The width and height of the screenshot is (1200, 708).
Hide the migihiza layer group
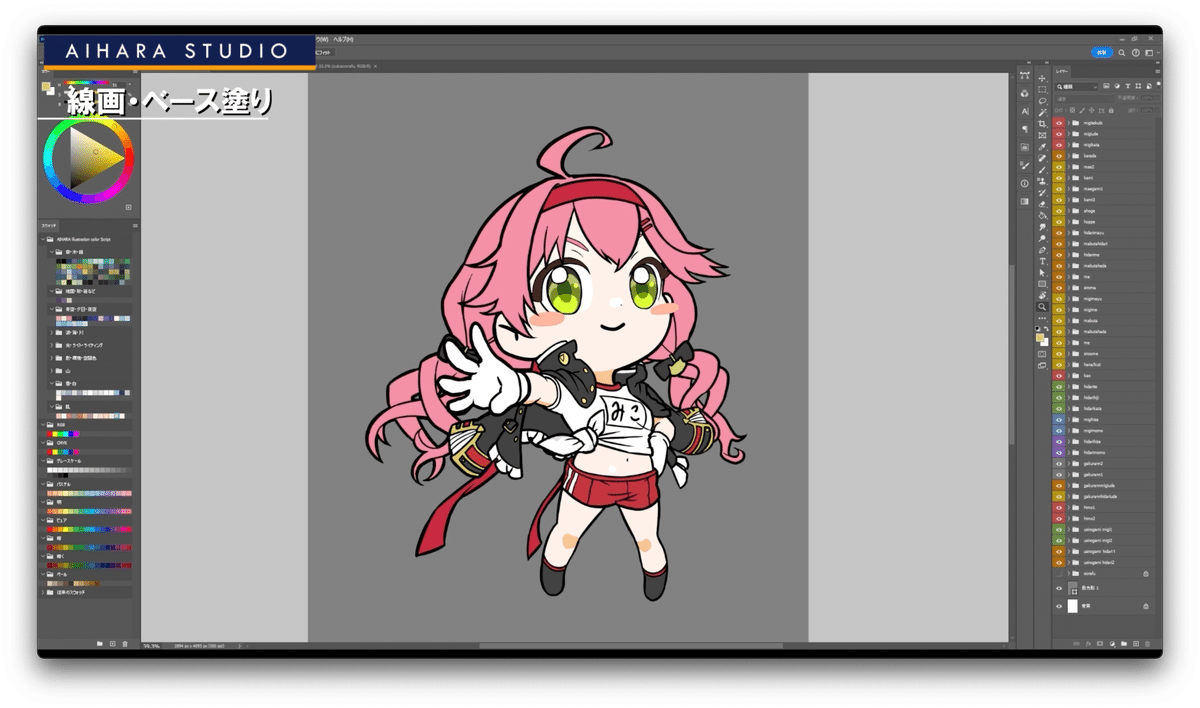(1059, 419)
